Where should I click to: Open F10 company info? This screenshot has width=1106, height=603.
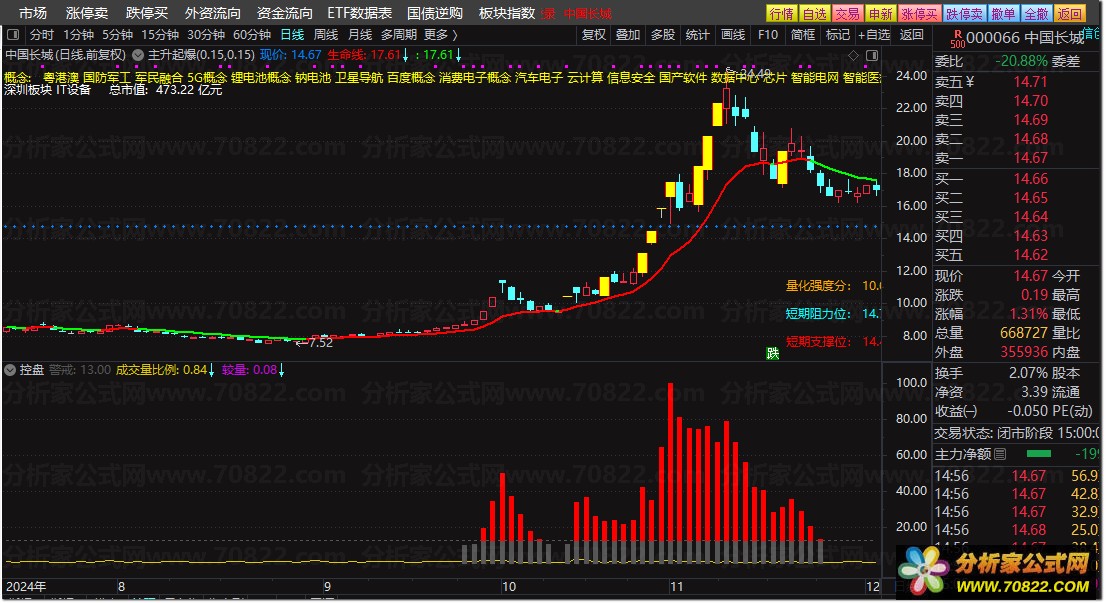[x=767, y=35]
